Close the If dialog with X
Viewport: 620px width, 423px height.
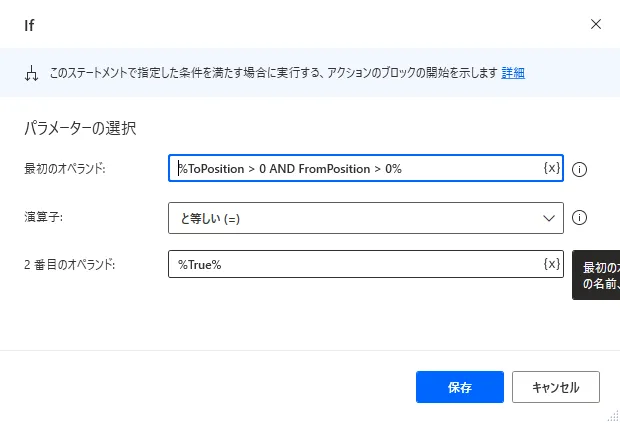[596, 23]
